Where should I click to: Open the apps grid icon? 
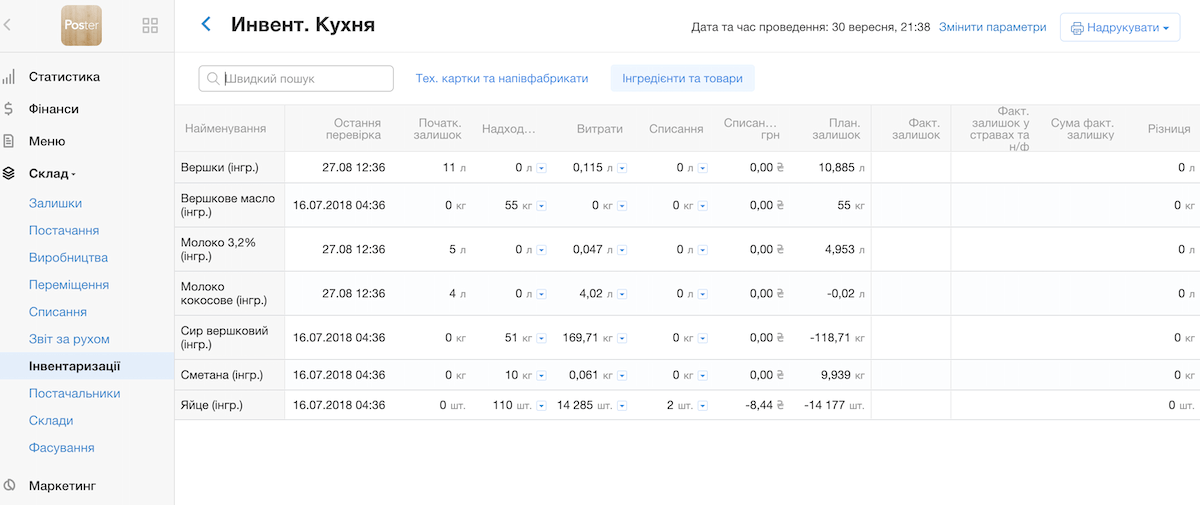coord(150,25)
